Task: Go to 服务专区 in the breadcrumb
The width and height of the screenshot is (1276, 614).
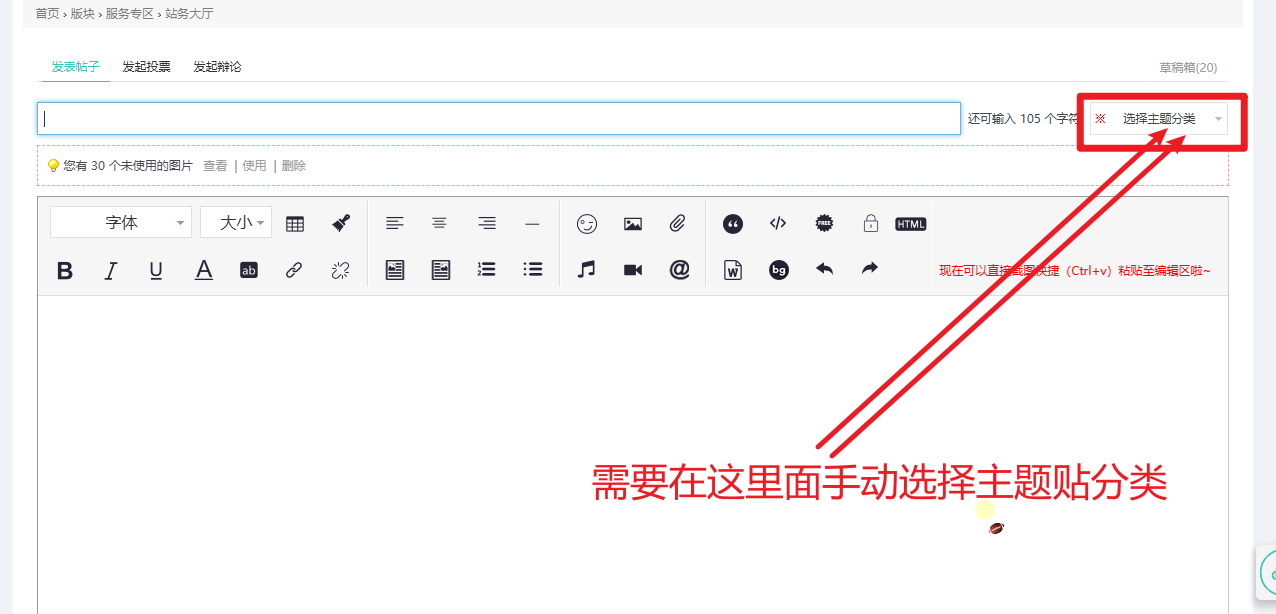Action: point(130,14)
